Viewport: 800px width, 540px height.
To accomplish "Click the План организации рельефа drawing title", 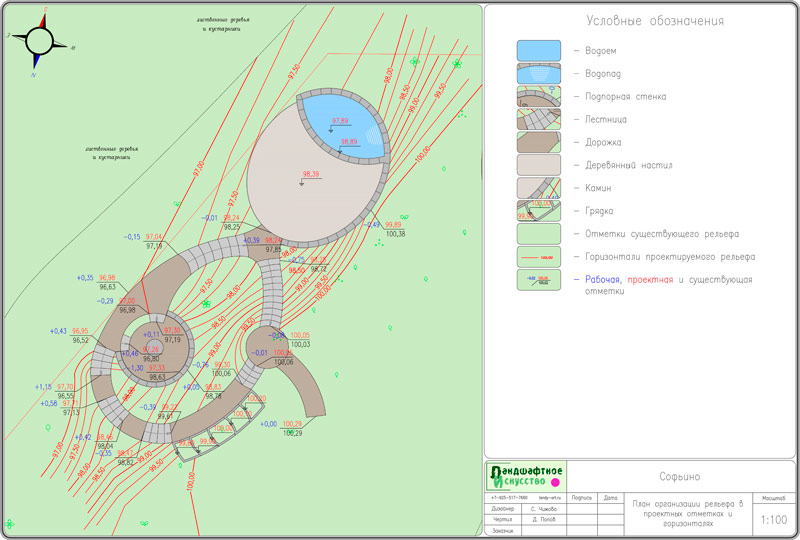I will [x=687, y=513].
